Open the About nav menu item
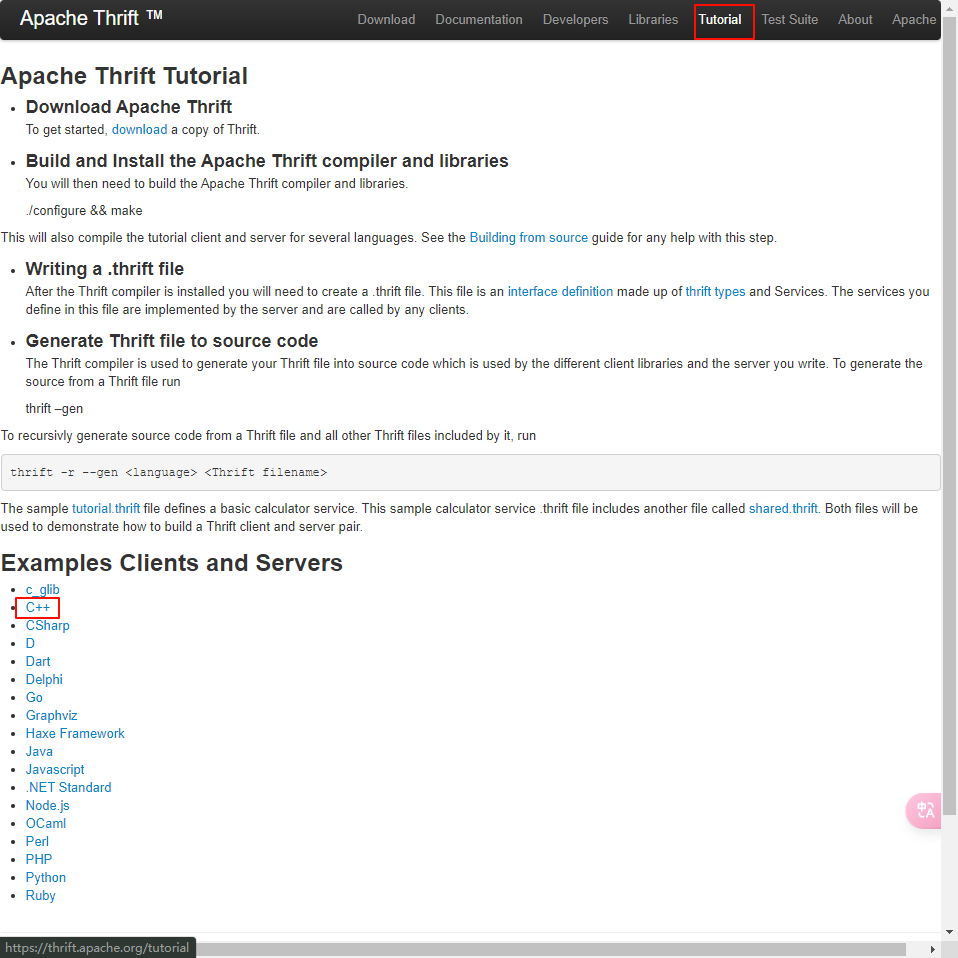958x958 pixels. coord(855,20)
